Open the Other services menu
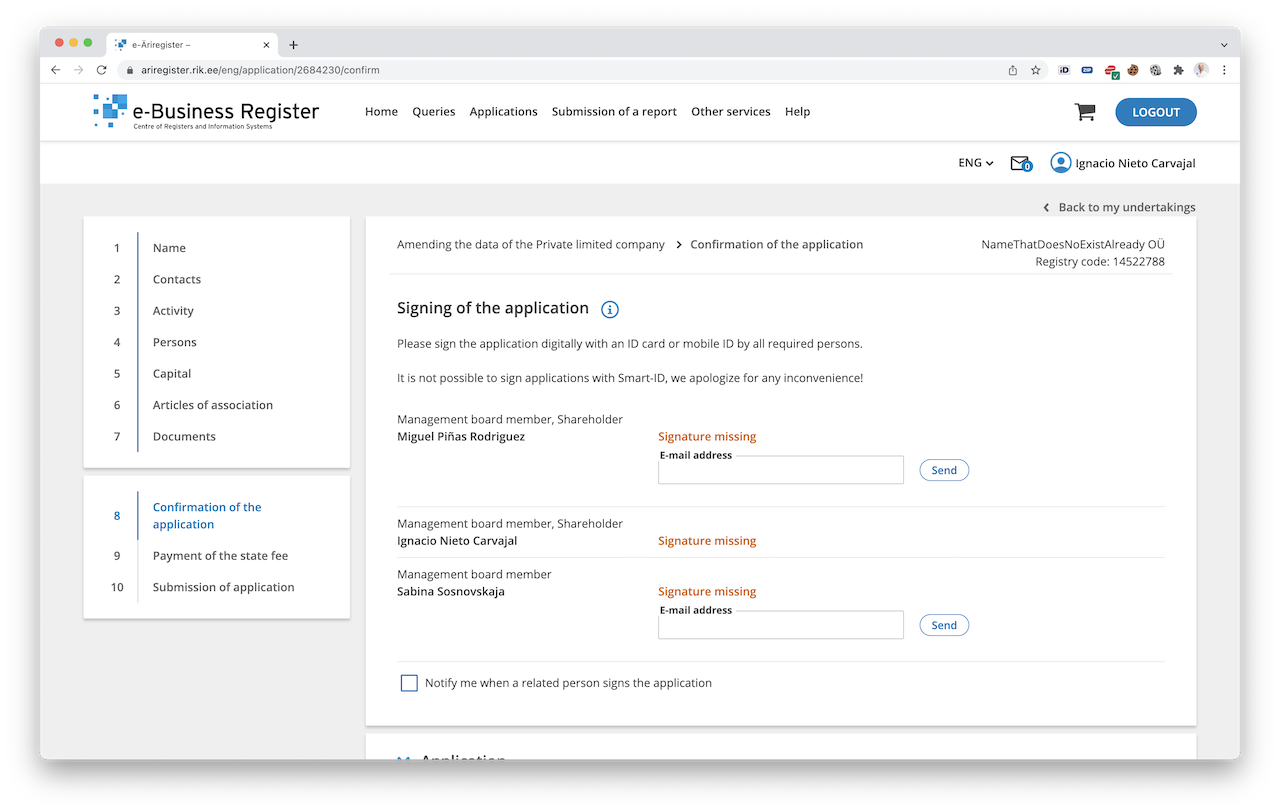 click(730, 112)
